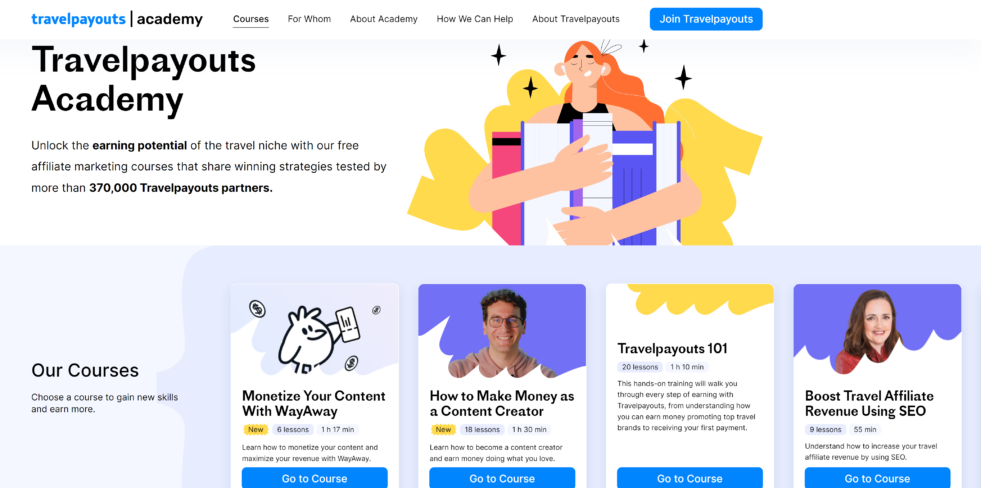Go to Course for WayAway monetization
The width and height of the screenshot is (981, 488).
click(x=315, y=478)
